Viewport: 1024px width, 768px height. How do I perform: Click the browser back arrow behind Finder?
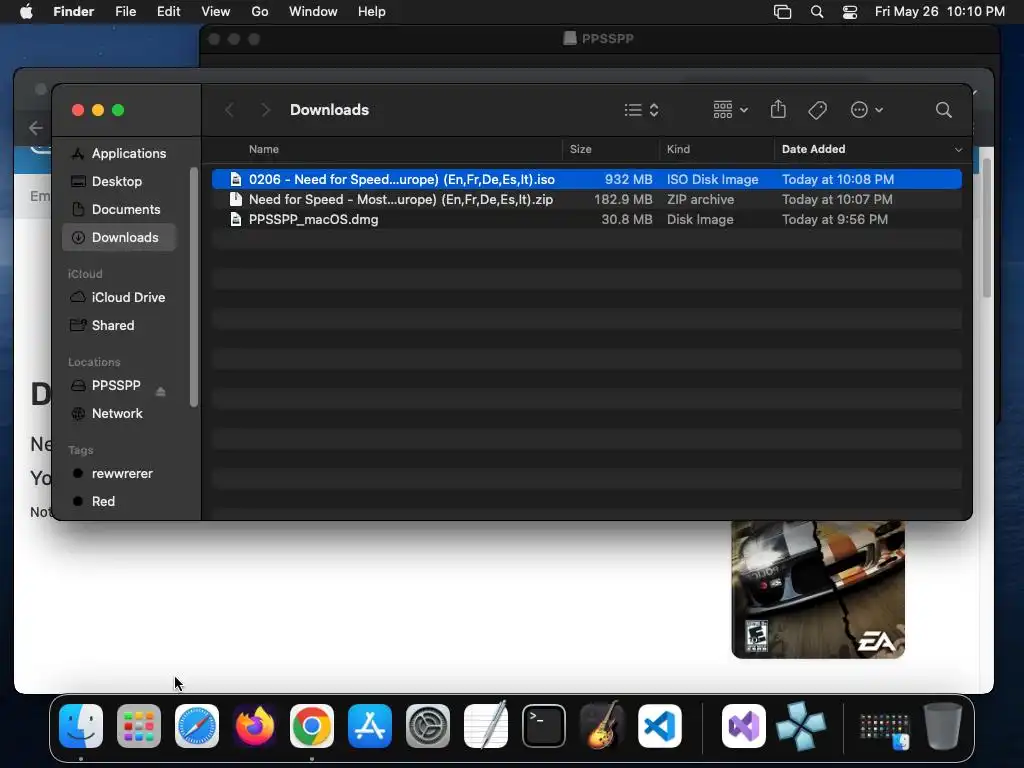pos(36,128)
